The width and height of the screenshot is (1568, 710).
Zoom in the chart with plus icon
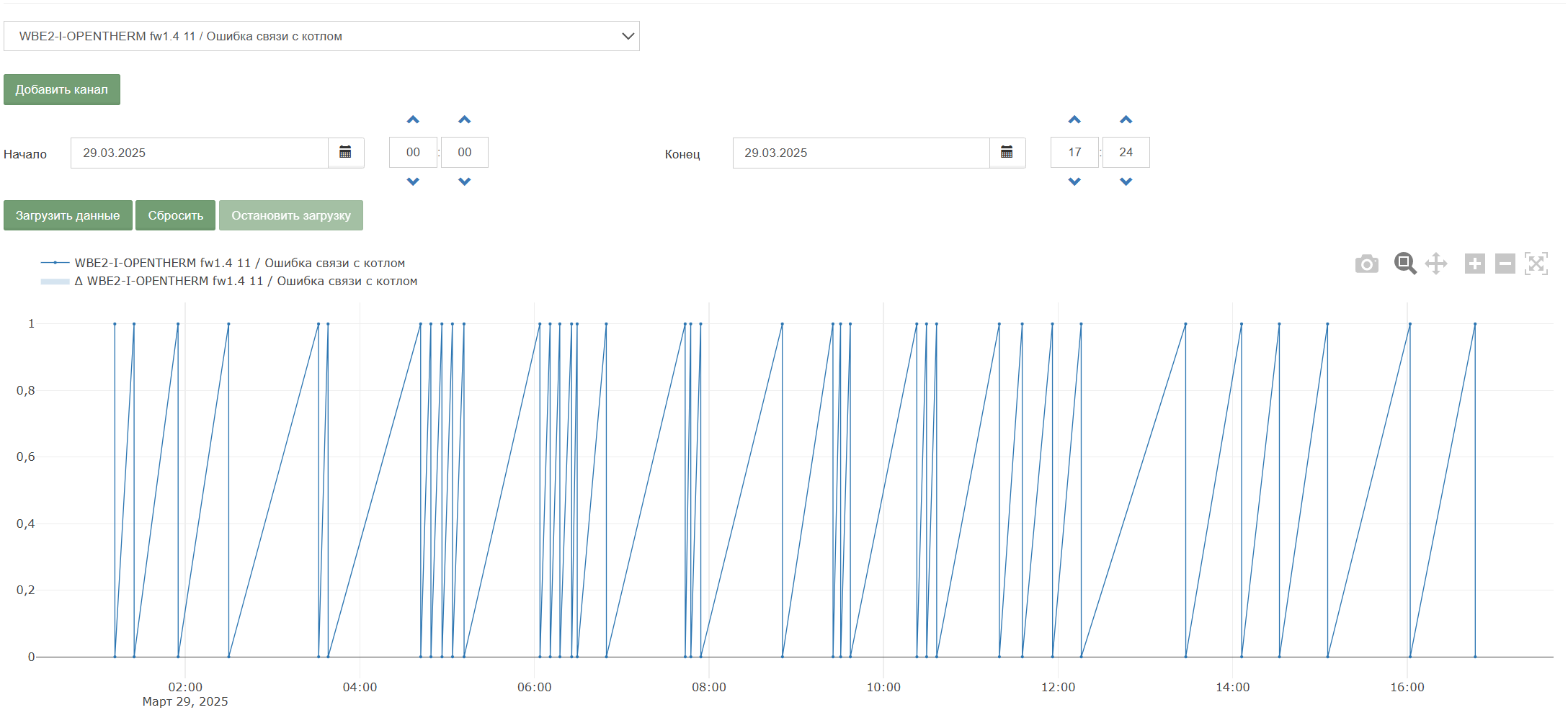click(x=1475, y=264)
